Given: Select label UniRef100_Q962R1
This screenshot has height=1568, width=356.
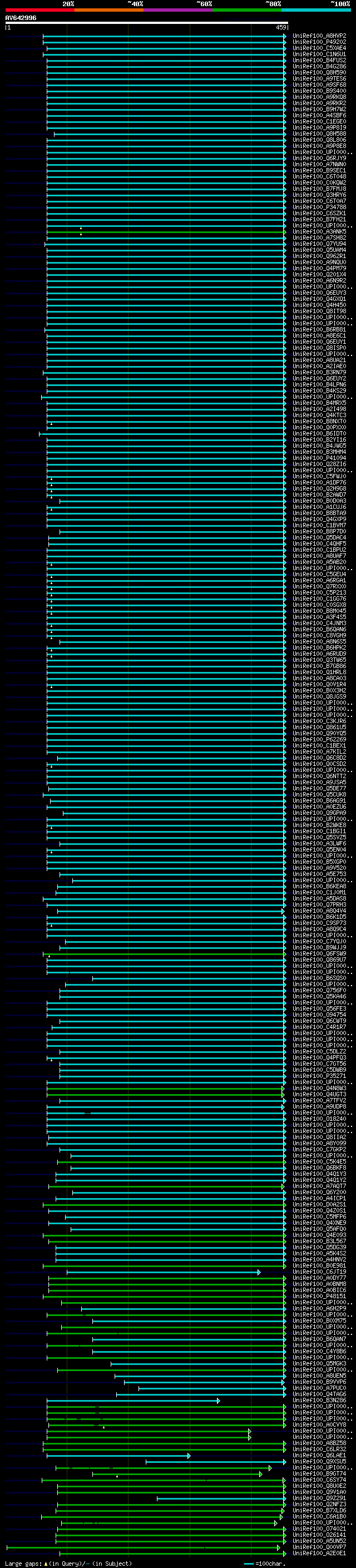Looking at the screenshot, I should [319, 256].
